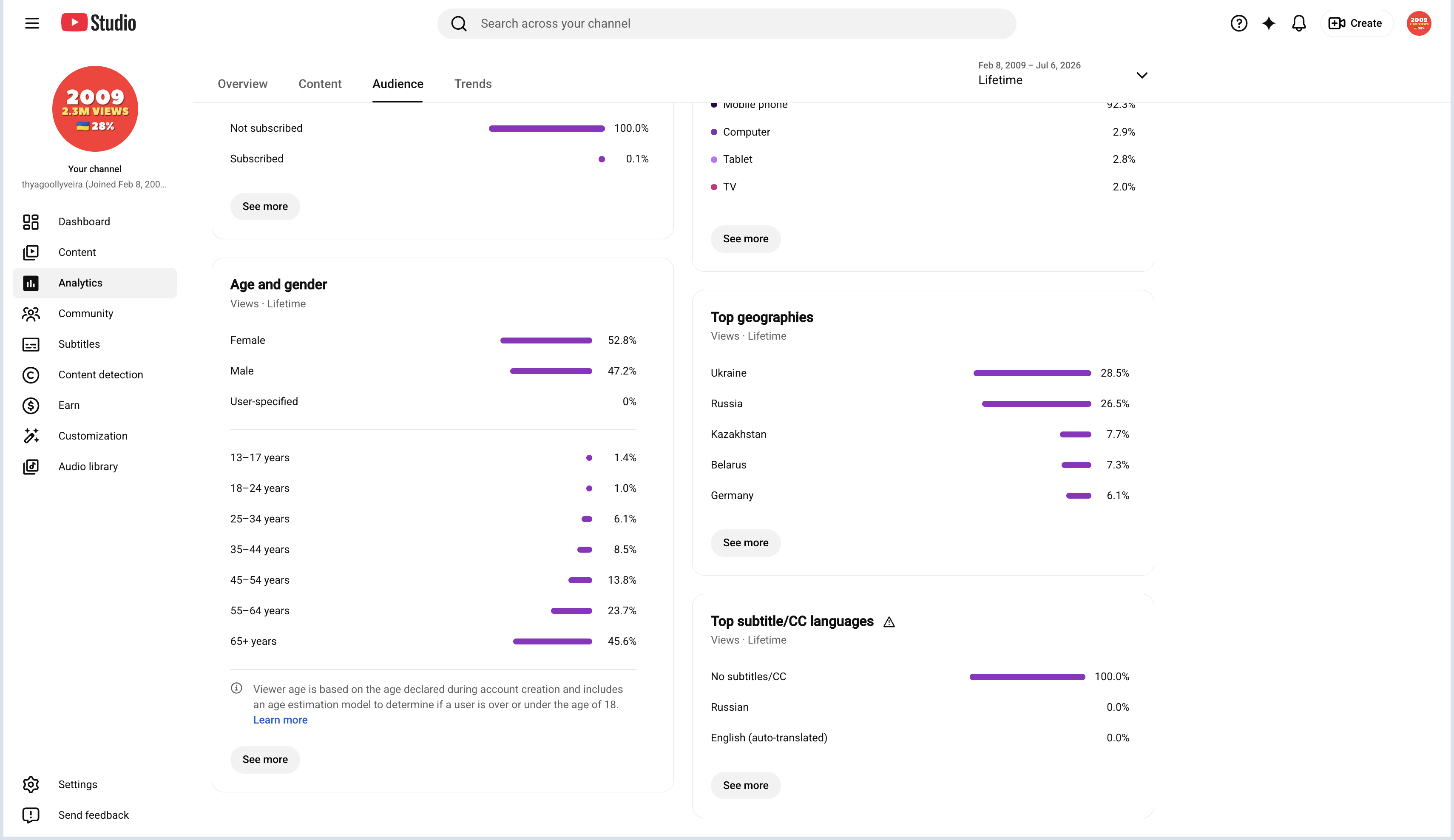Click the info icon next to the viewer age note

click(x=236, y=688)
